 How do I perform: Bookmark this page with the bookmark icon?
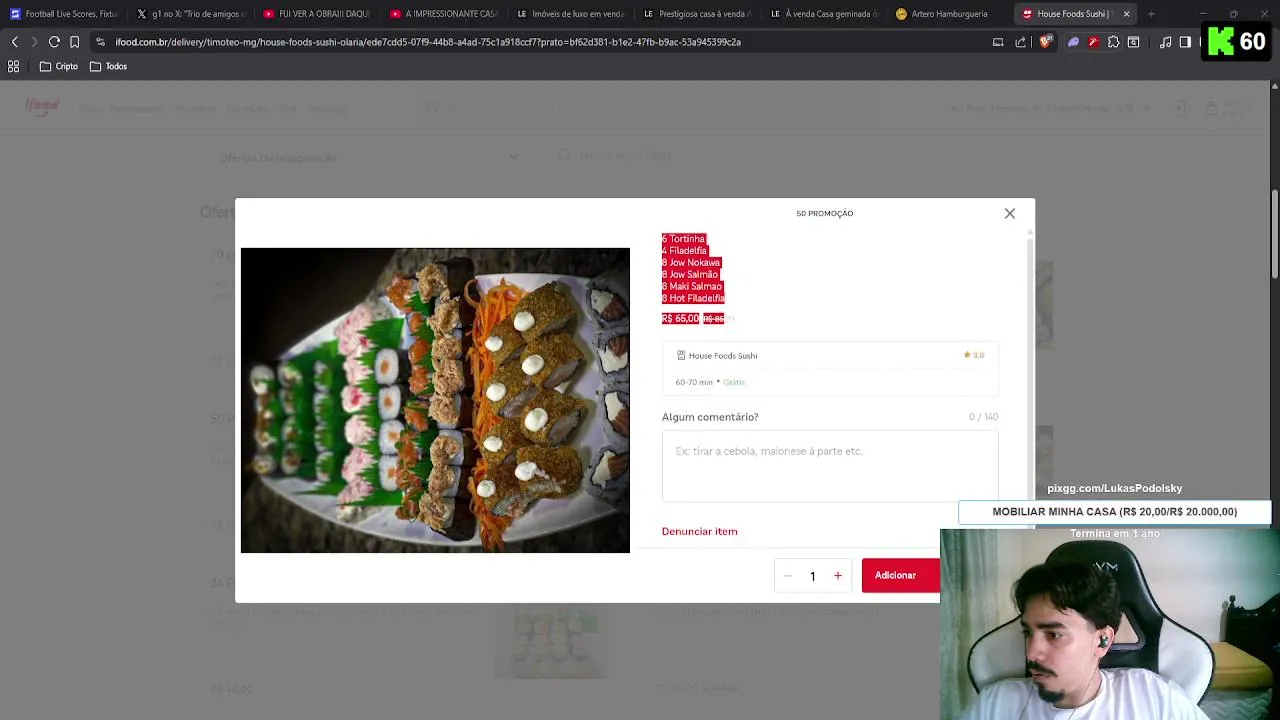[74, 42]
